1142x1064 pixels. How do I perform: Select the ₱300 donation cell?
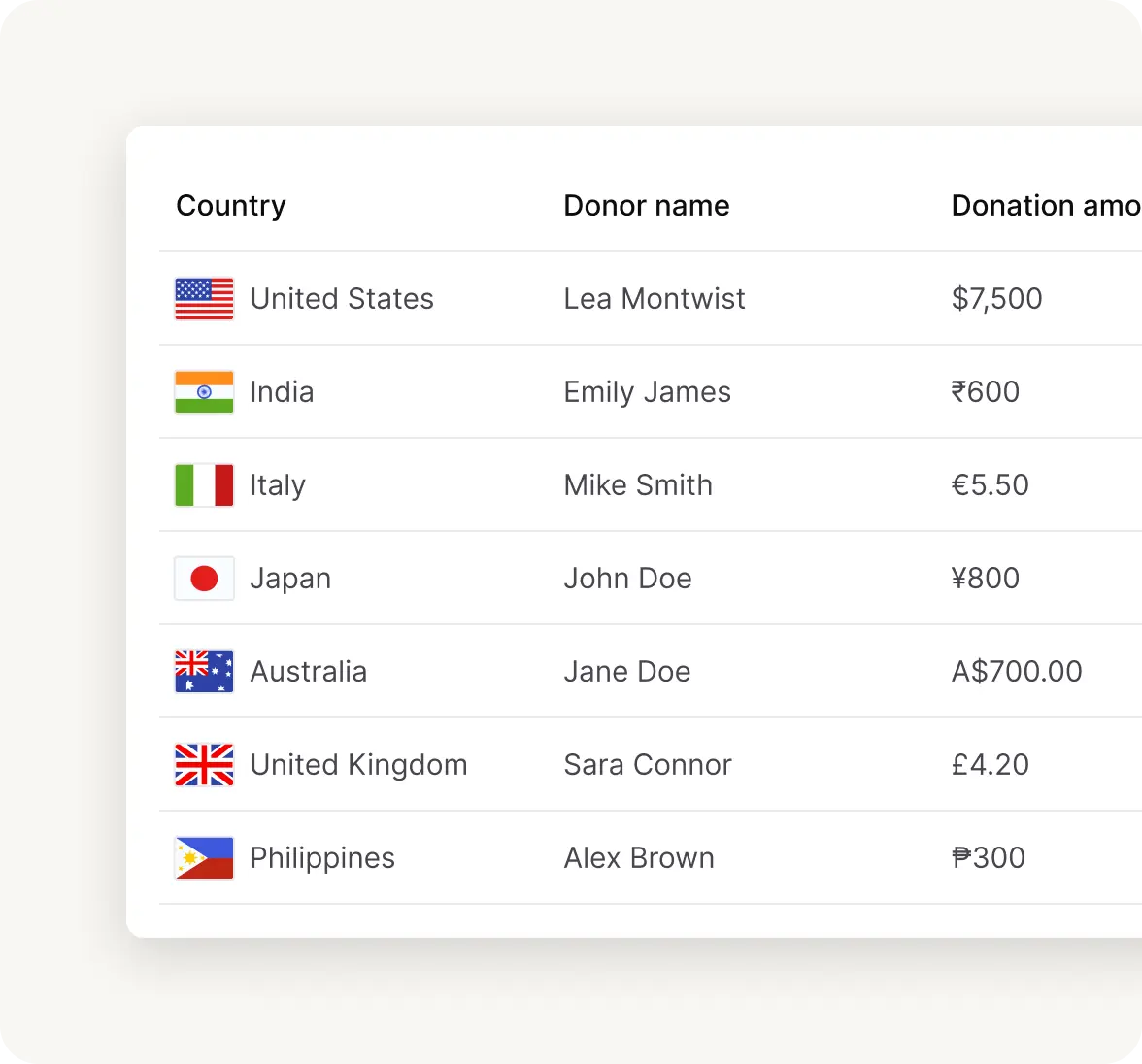pos(989,858)
